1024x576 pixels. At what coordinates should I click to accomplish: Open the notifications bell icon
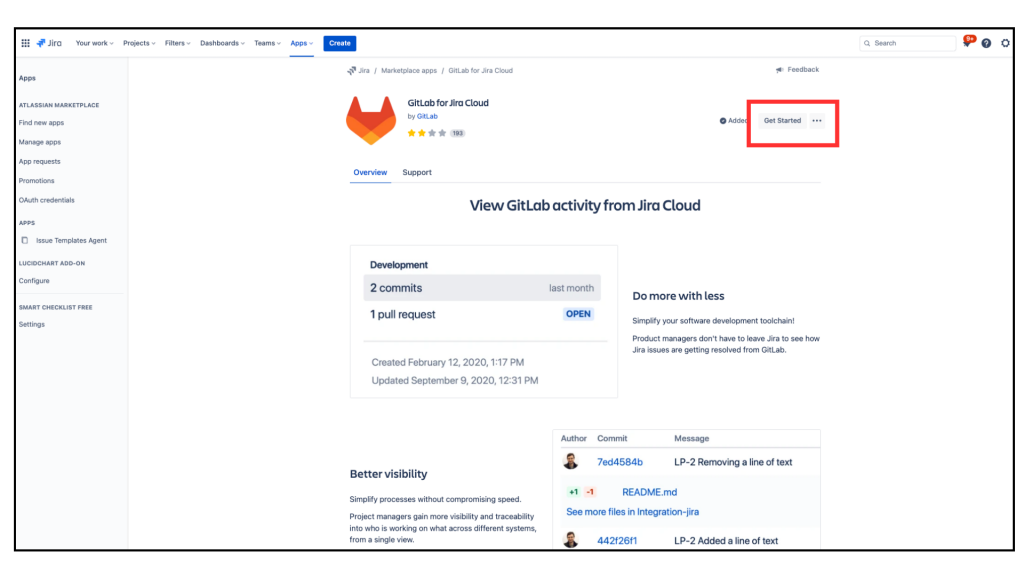coord(967,42)
